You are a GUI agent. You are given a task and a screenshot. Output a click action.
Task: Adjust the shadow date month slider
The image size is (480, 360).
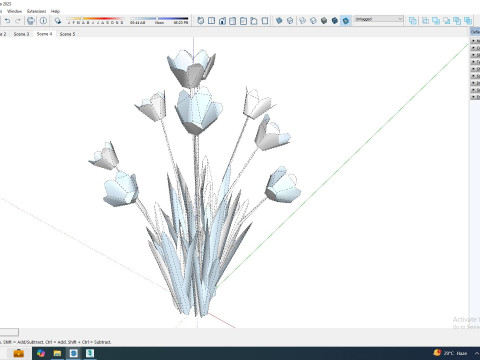95,19
